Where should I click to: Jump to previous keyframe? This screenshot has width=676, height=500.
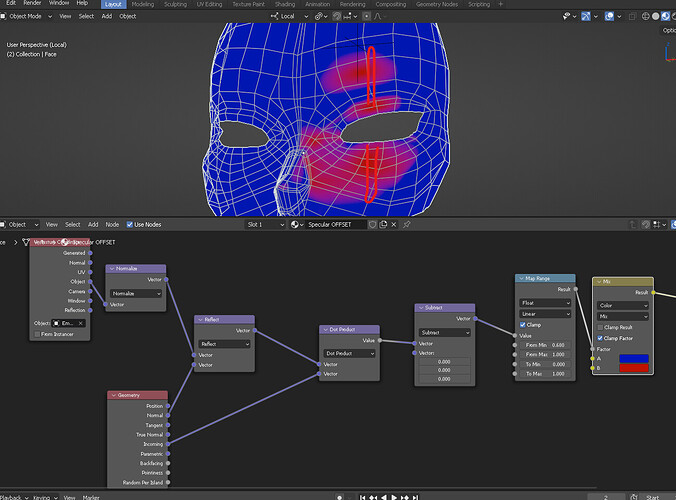click(x=373, y=497)
